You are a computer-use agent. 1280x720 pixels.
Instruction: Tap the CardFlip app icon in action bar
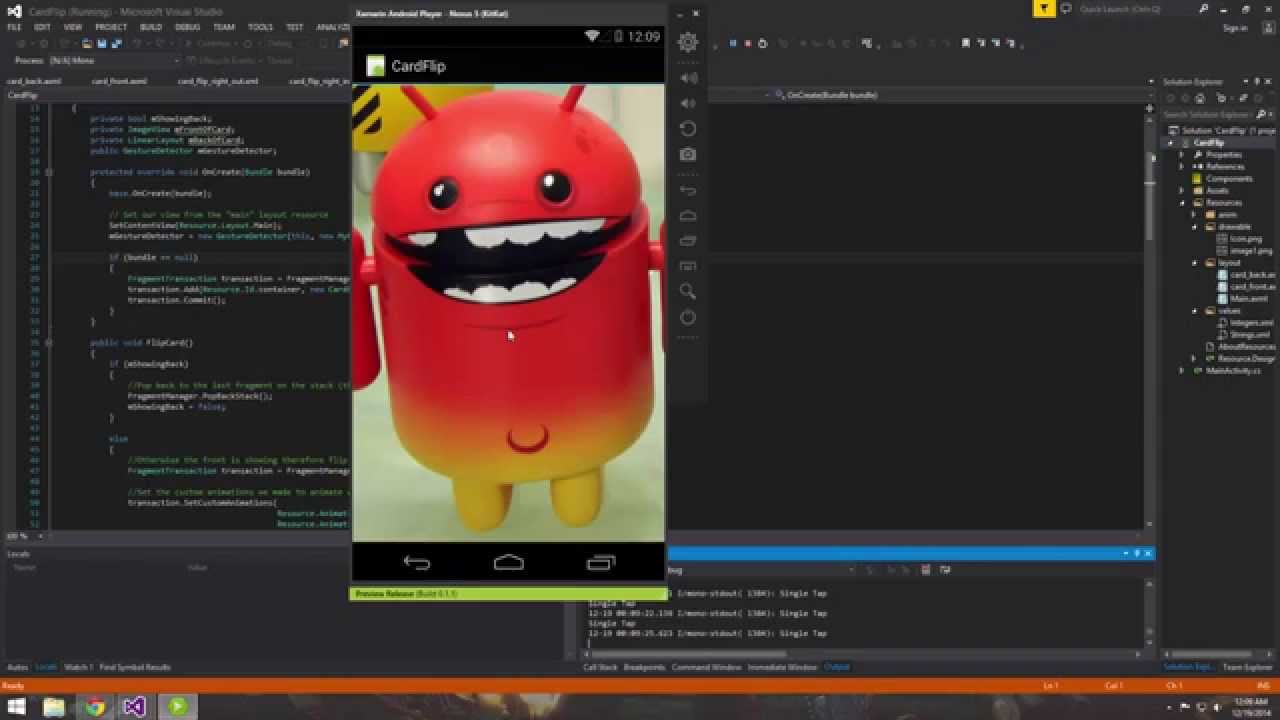coord(375,66)
